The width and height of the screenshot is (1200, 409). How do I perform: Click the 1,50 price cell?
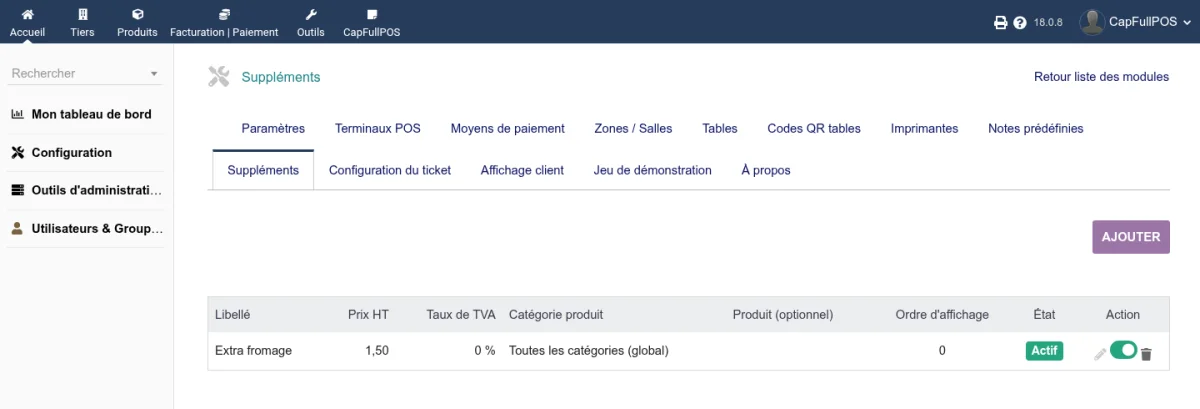(377, 351)
